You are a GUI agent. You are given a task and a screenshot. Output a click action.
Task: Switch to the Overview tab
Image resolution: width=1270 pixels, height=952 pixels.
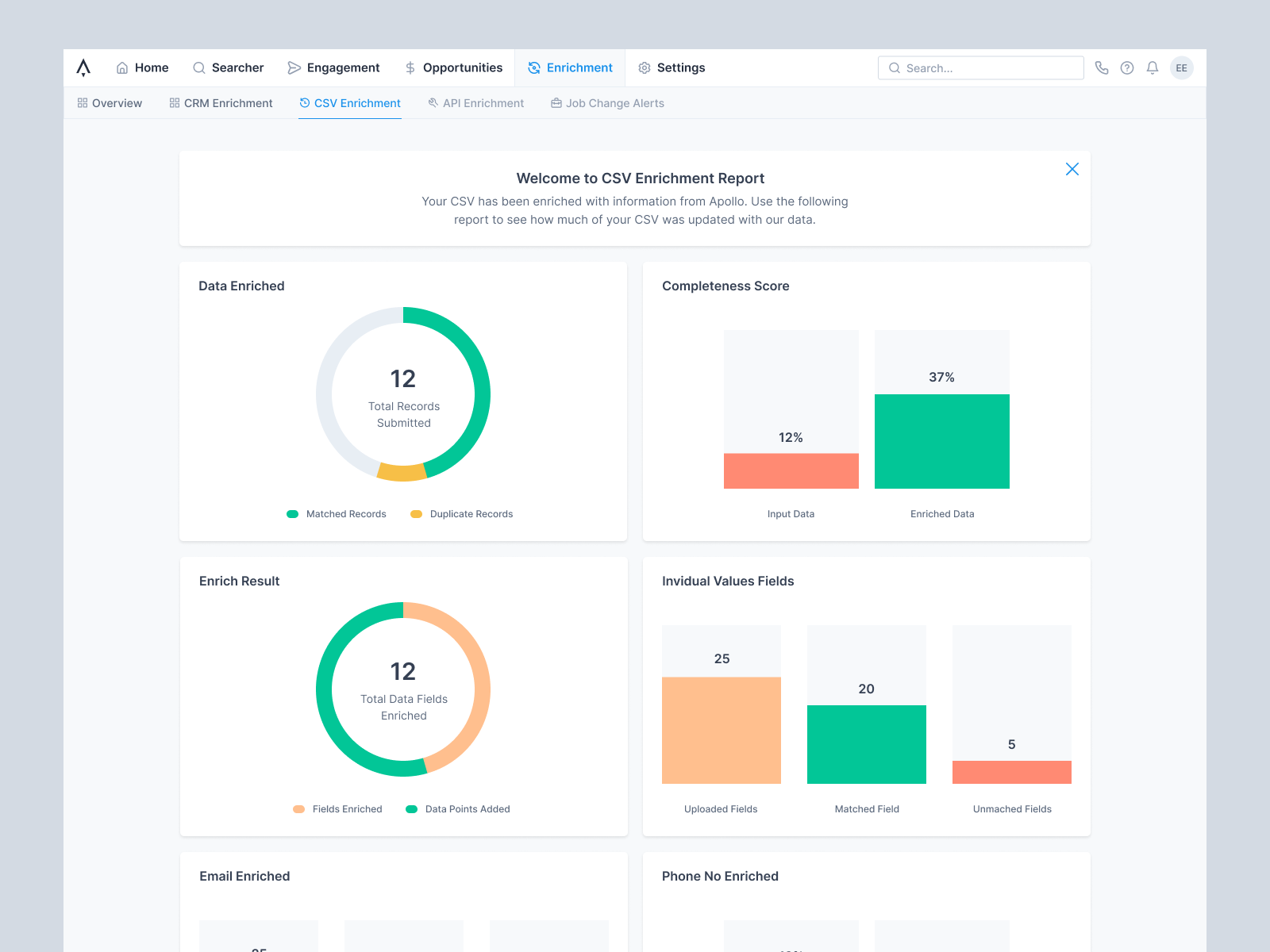[110, 103]
